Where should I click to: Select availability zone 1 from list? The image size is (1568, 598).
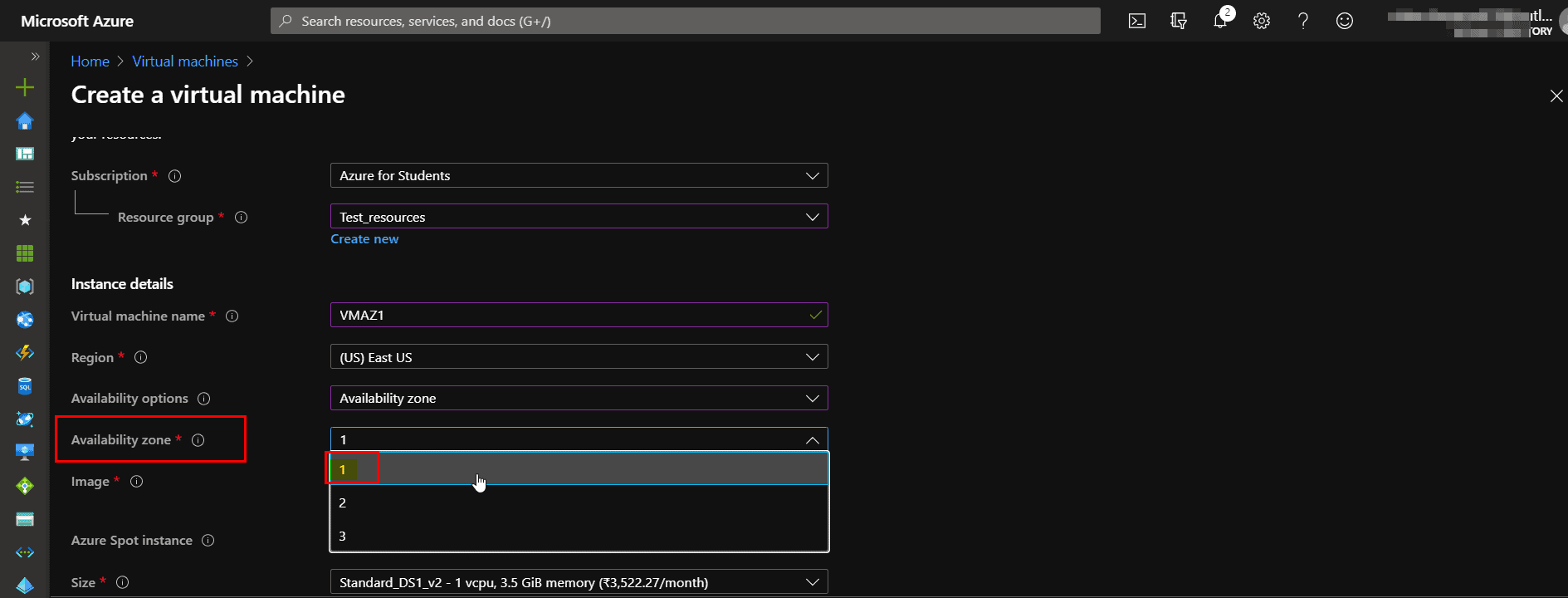click(x=579, y=469)
